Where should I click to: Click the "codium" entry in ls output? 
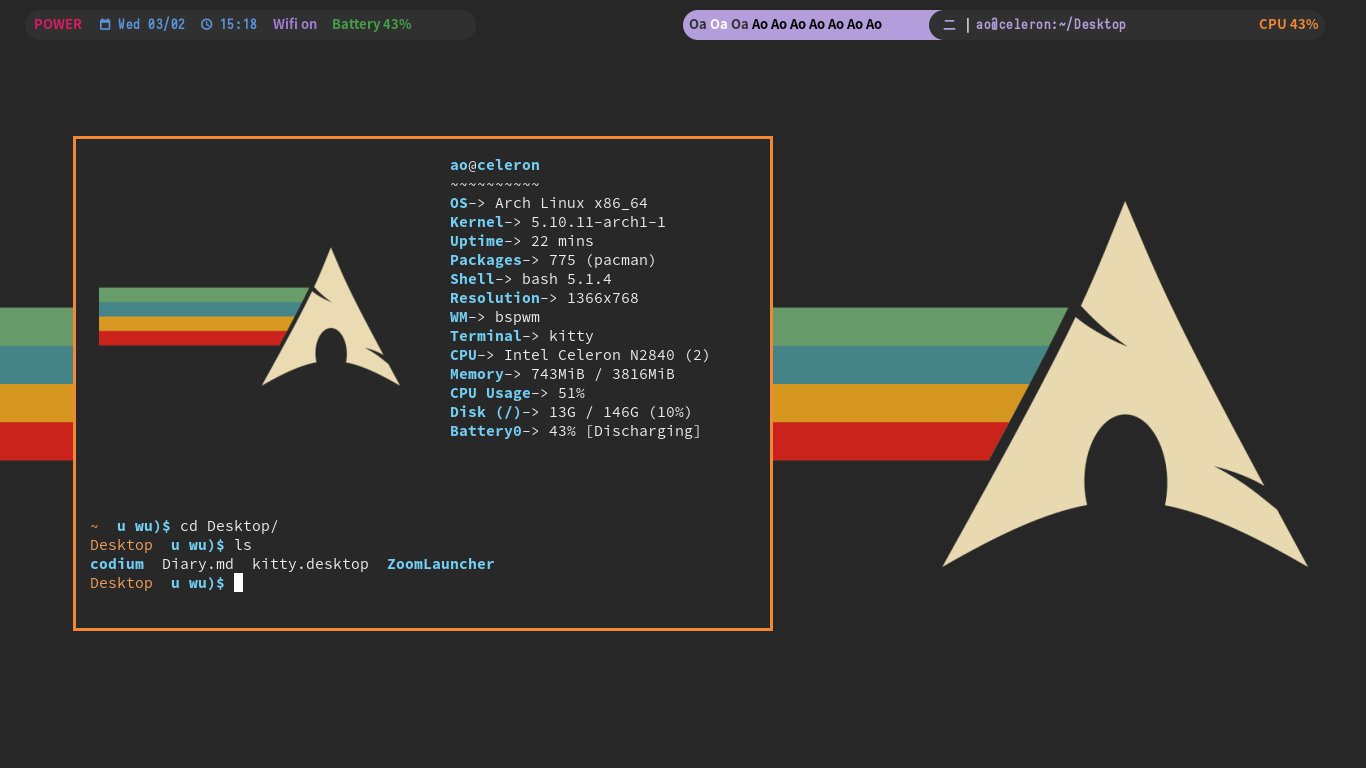click(117, 564)
